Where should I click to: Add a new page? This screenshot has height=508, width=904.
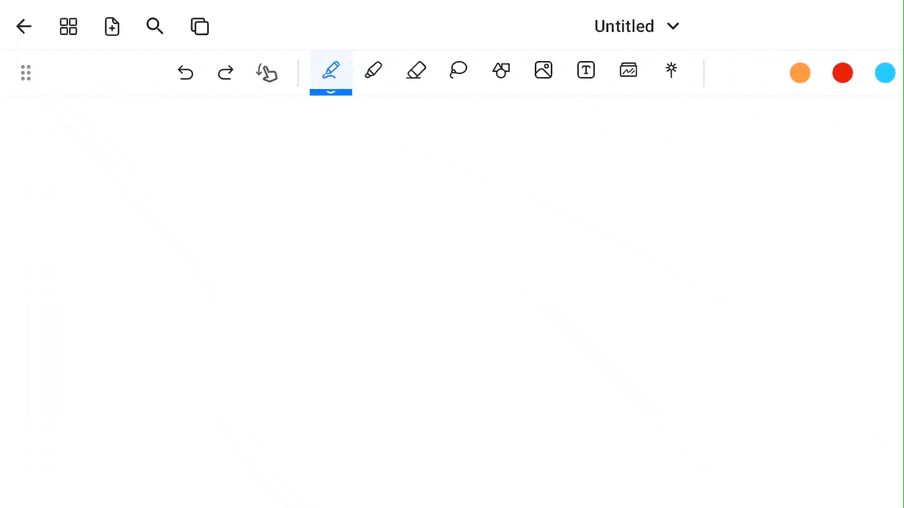pyautogui.click(x=112, y=27)
